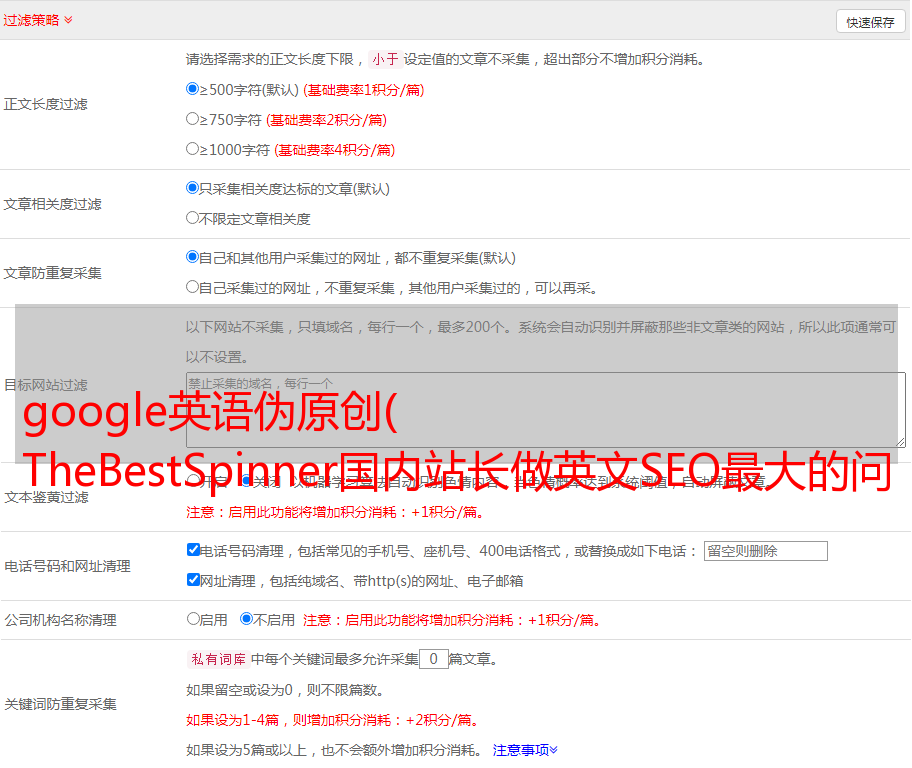Click the 留空则删除 replacement phone field
This screenshot has width=912, height=768.
(x=765, y=551)
